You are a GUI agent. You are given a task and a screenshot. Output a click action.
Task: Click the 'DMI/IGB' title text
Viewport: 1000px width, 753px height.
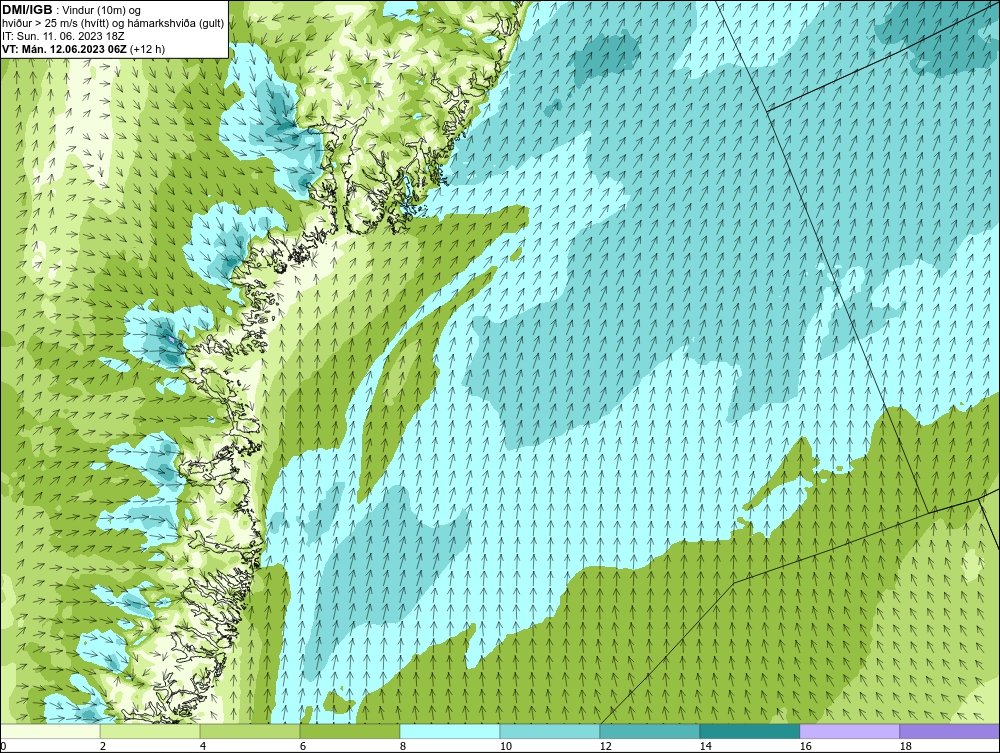[x=27, y=10]
